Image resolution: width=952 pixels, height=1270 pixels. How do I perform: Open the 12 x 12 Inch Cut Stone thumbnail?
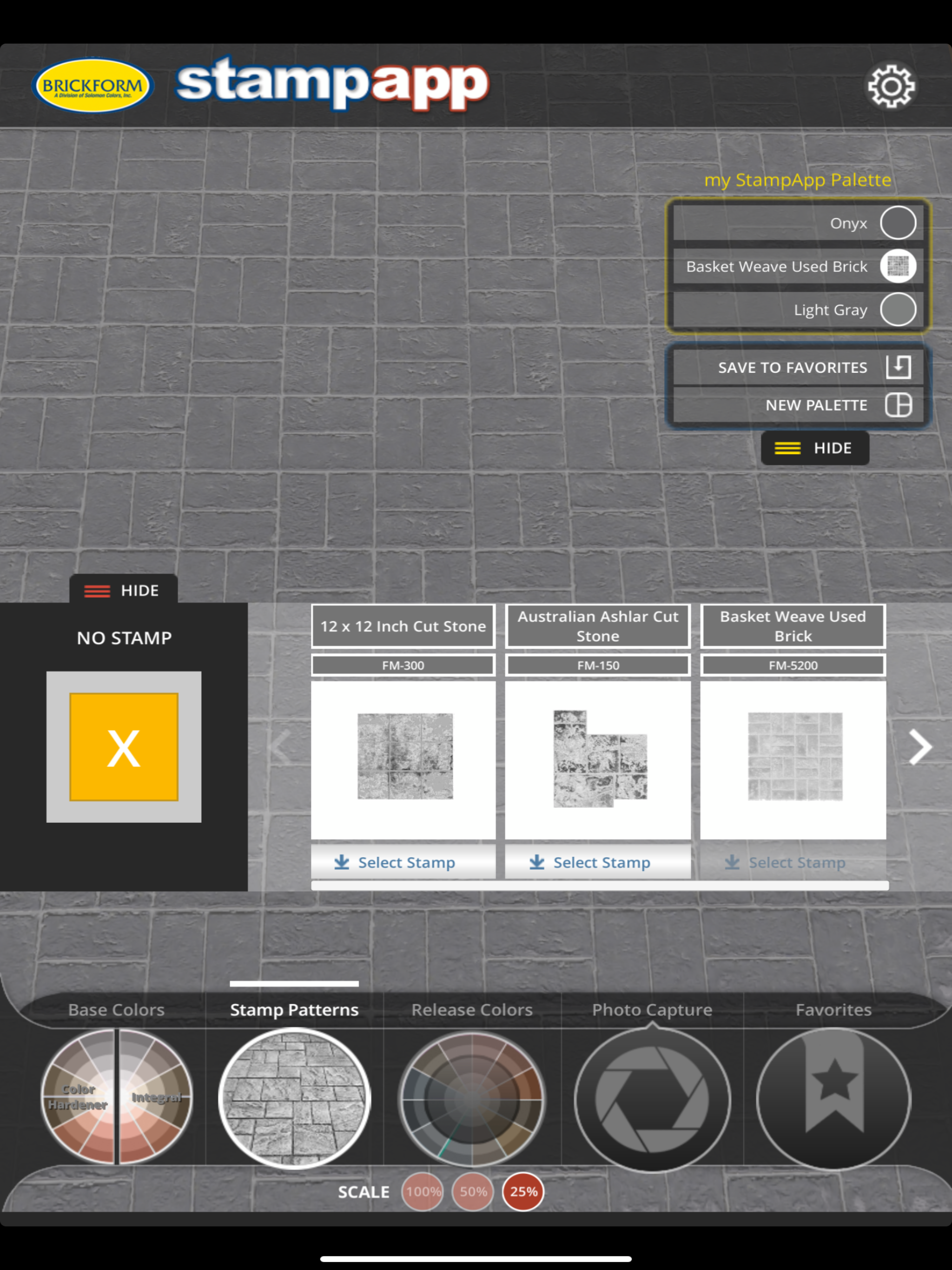pos(403,759)
